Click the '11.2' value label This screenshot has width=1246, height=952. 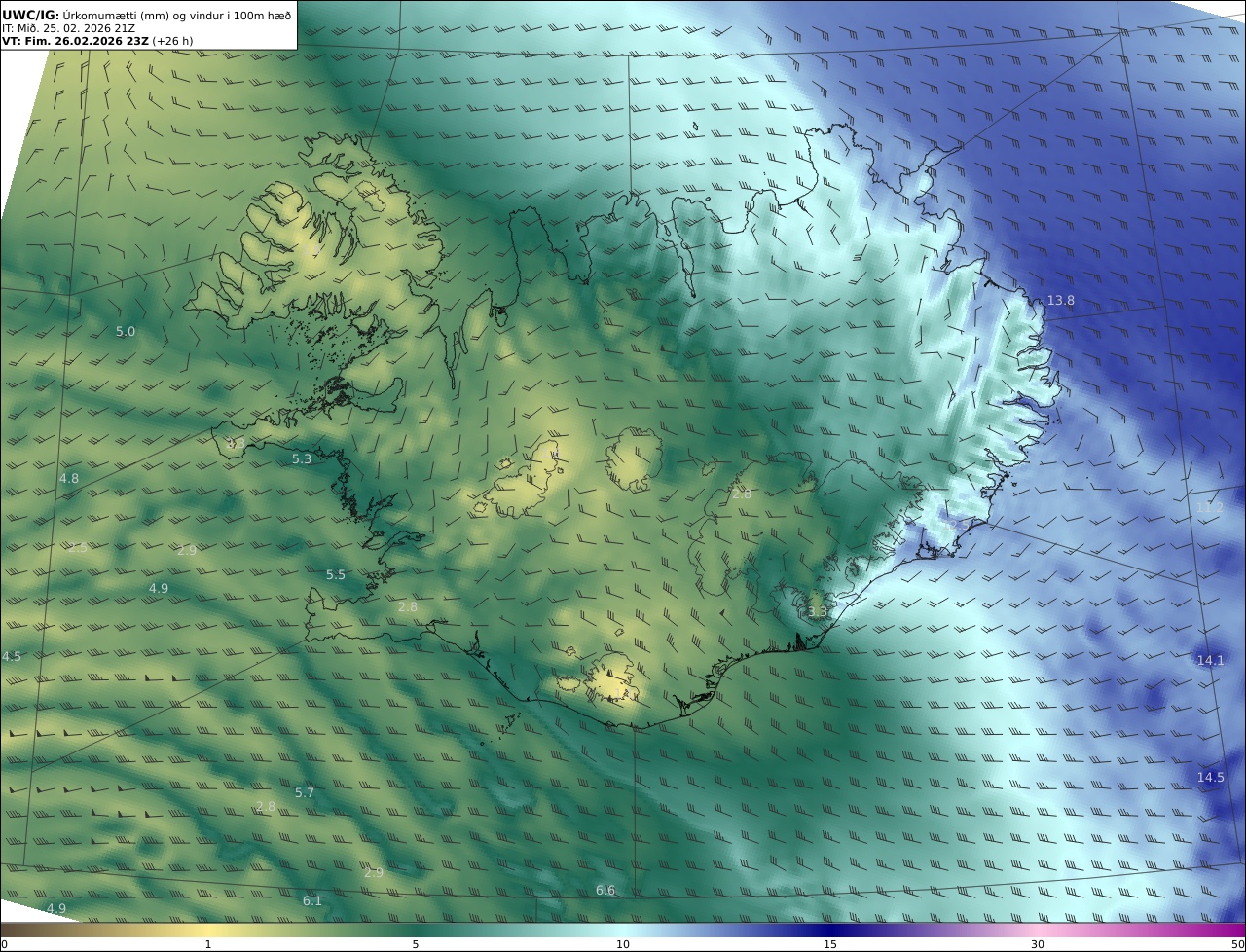click(1209, 507)
